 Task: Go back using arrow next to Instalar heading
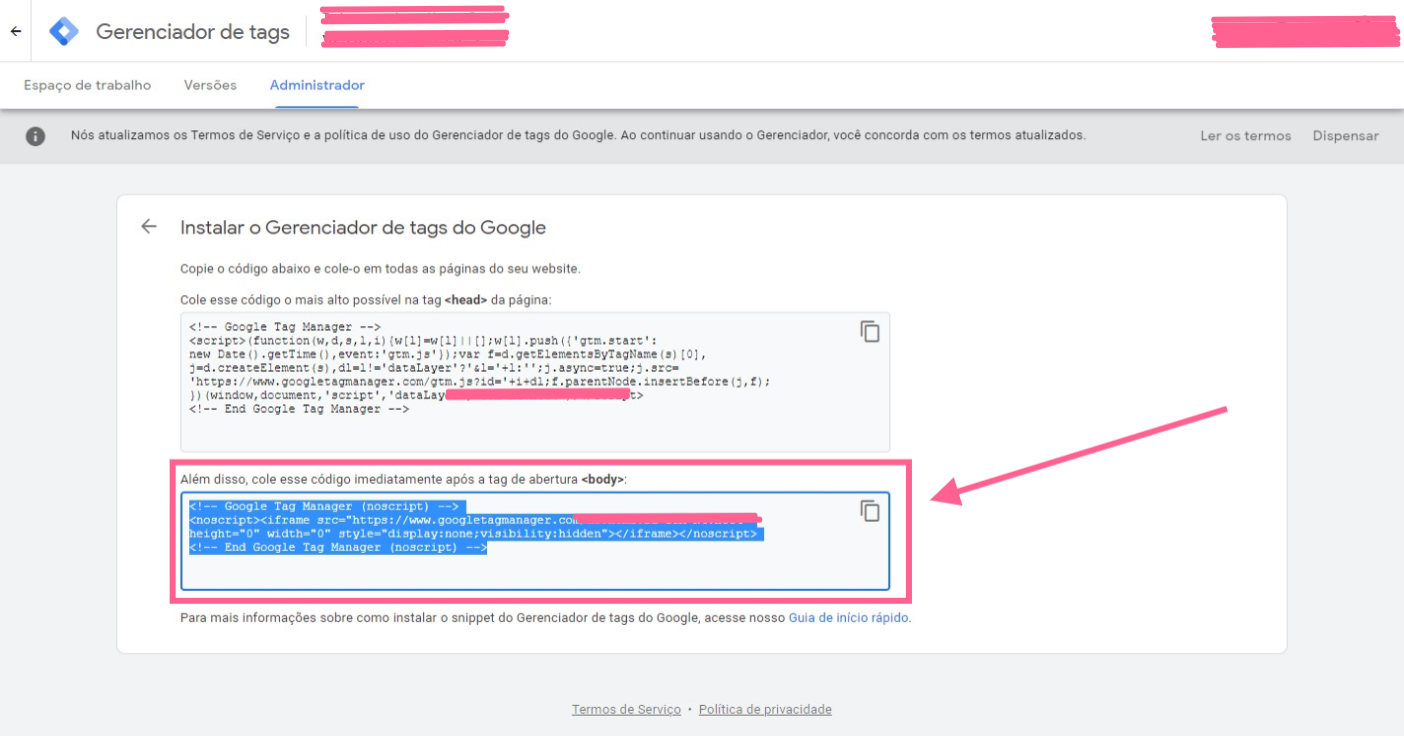tap(149, 226)
